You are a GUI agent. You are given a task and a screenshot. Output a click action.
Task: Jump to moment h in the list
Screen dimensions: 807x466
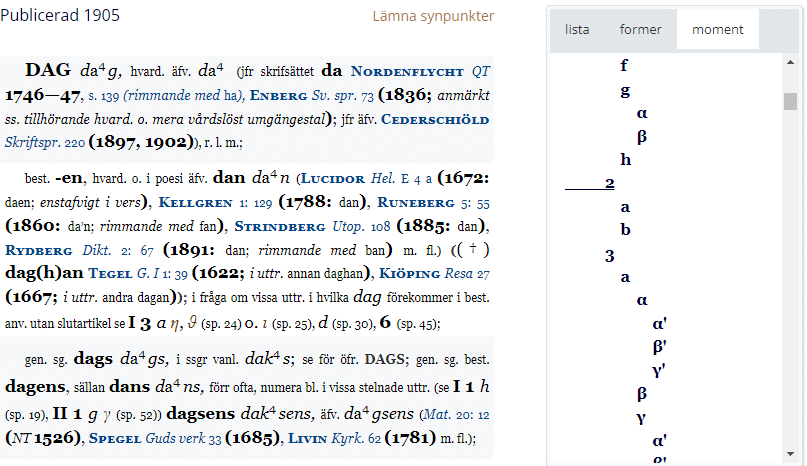coord(626,159)
